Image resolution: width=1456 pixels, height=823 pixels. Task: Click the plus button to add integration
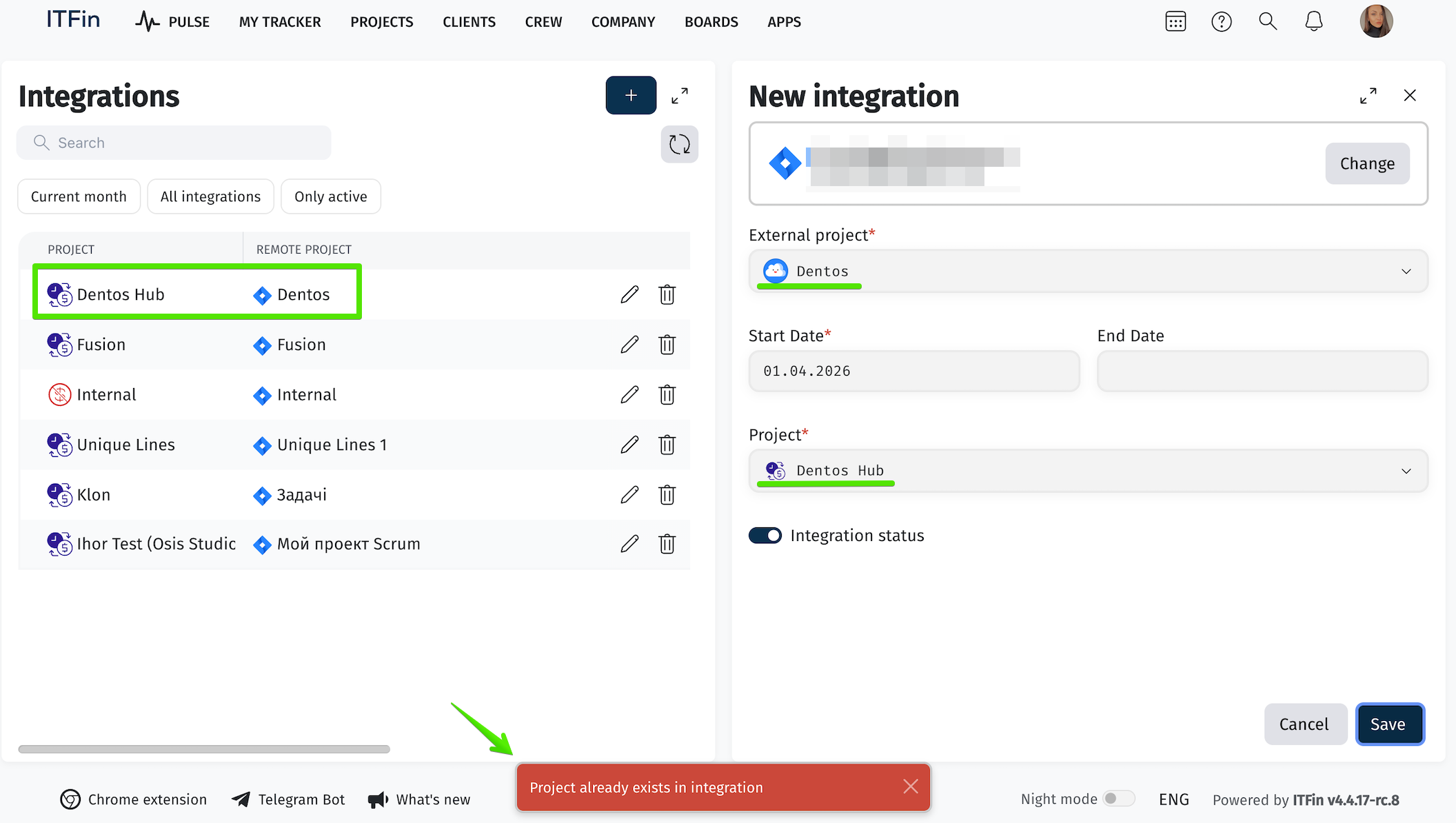(631, 96)
